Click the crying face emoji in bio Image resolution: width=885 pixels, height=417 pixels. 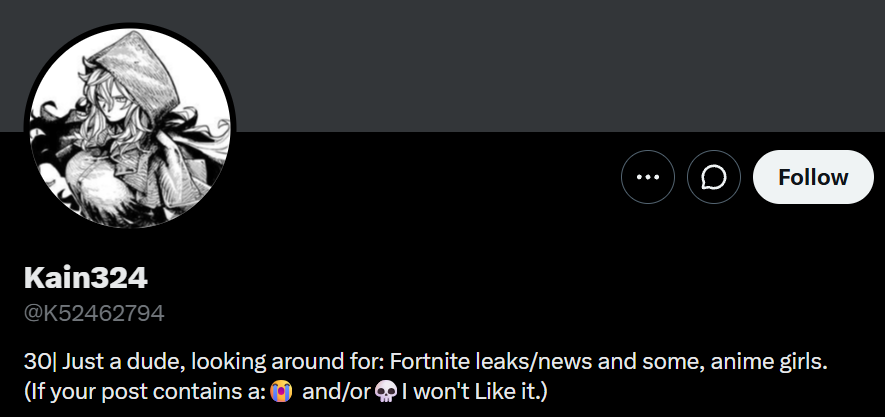pyautogui.click(x=281, y=391)
